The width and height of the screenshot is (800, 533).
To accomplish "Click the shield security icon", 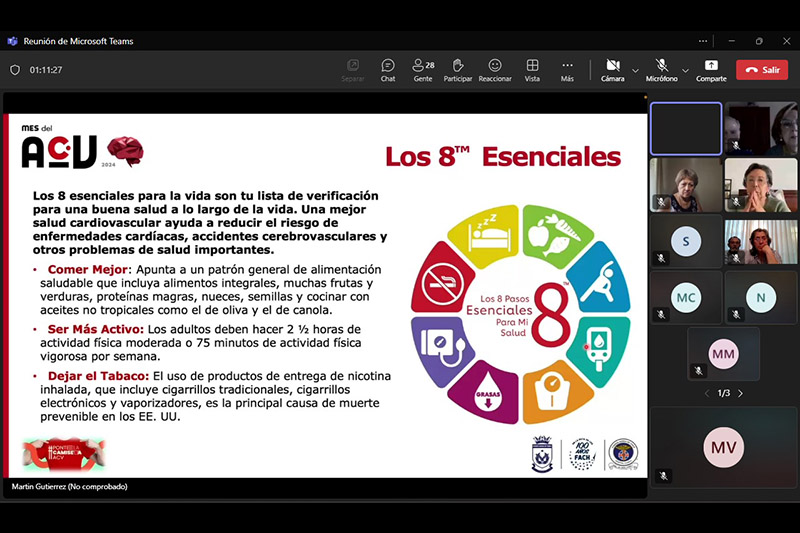I will (15, 70).
